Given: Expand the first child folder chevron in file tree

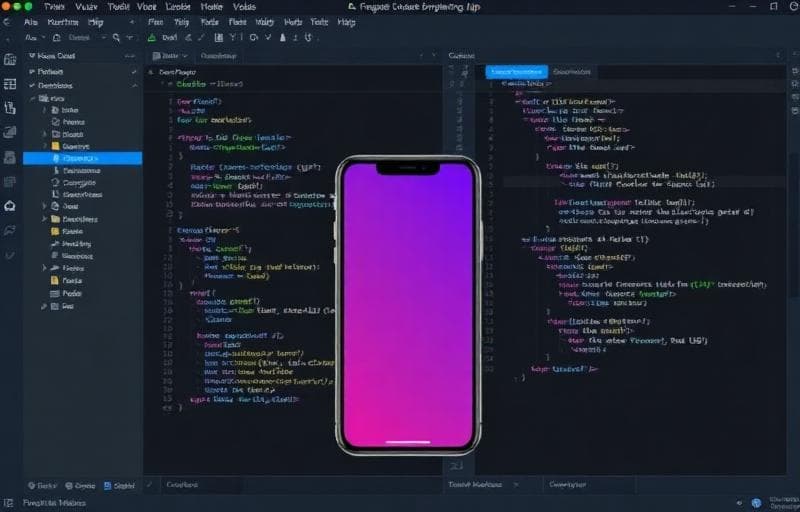Looking at the screenshot, I should click(x=44, y=110).
